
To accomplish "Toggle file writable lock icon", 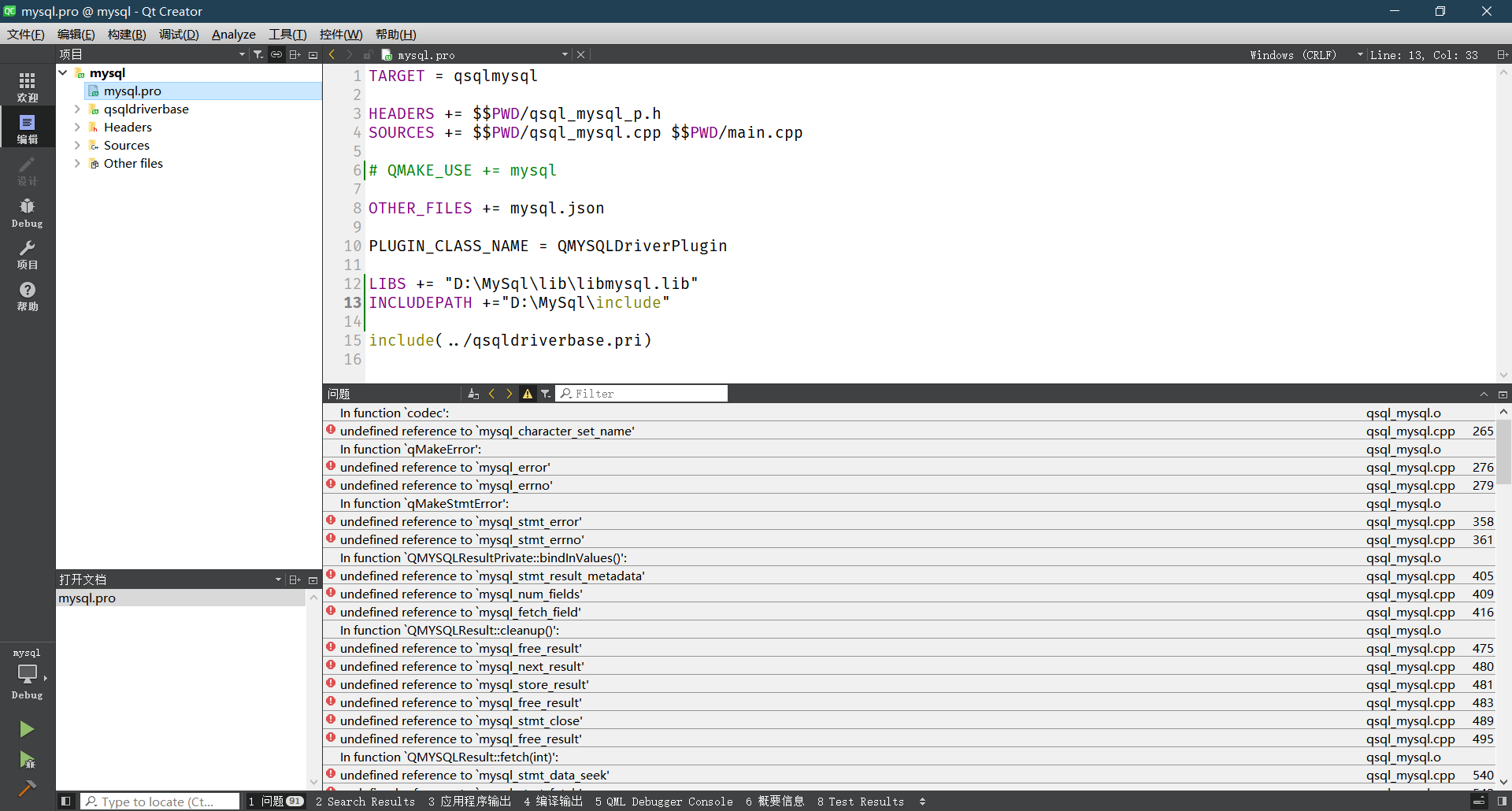I will pyautogui.click(x=367, y=54).
